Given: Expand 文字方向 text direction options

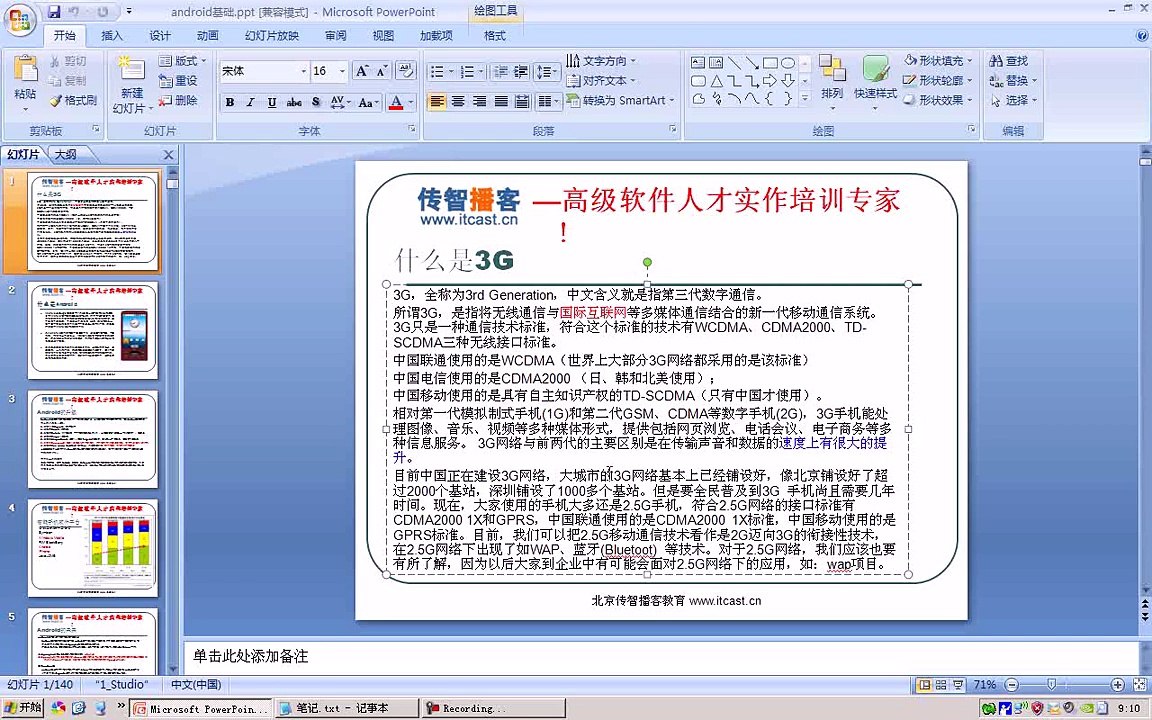Looking at the screenshot, I should click(602, 61).
